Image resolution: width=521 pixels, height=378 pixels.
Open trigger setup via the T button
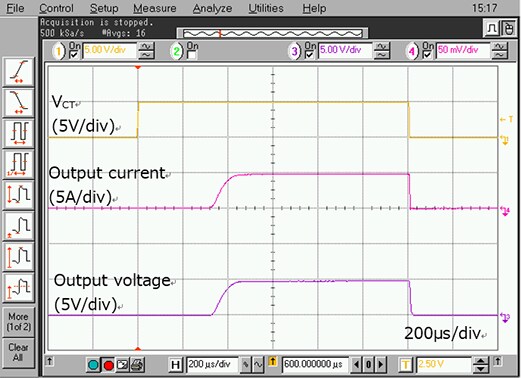click(406, 365)
